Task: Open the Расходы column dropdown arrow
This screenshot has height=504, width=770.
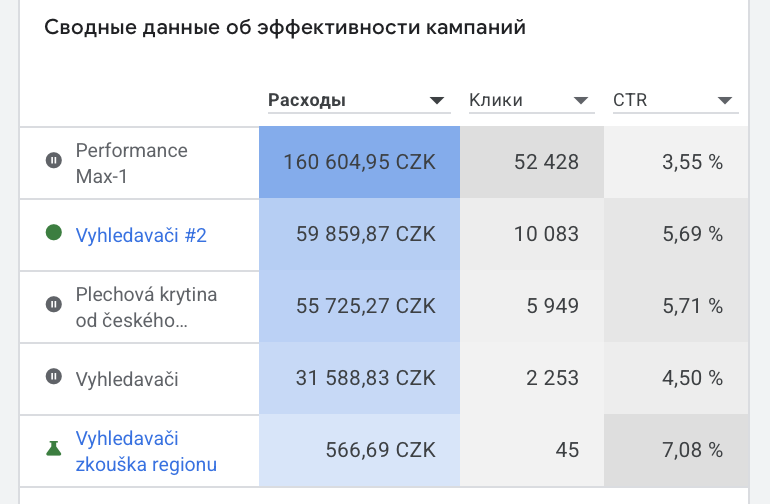Action: pyautogui.click(x=436, y=100)
